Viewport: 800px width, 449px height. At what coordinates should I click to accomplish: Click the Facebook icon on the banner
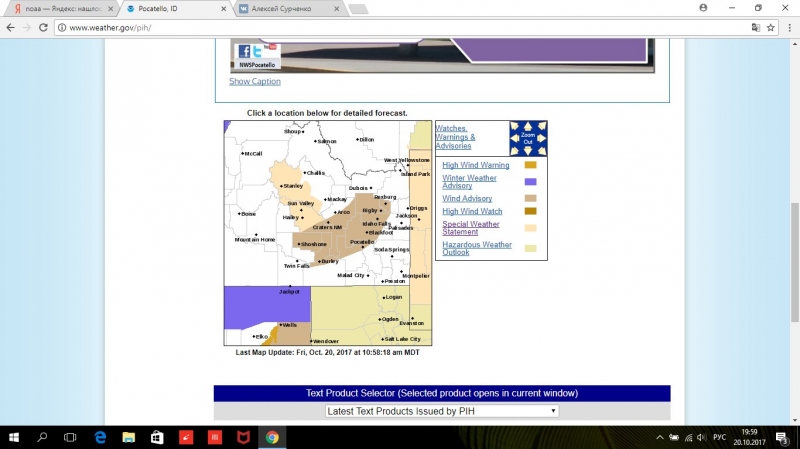coord(244,52)
